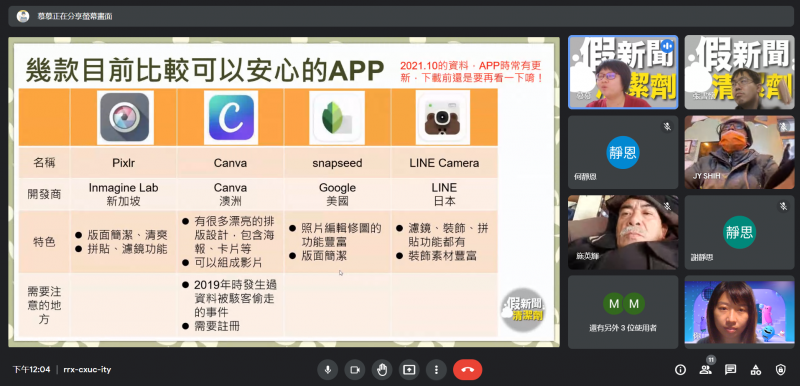Click the Snapseed leaf icon on slide
Screen dimensions: 800x386
point(336,118)
